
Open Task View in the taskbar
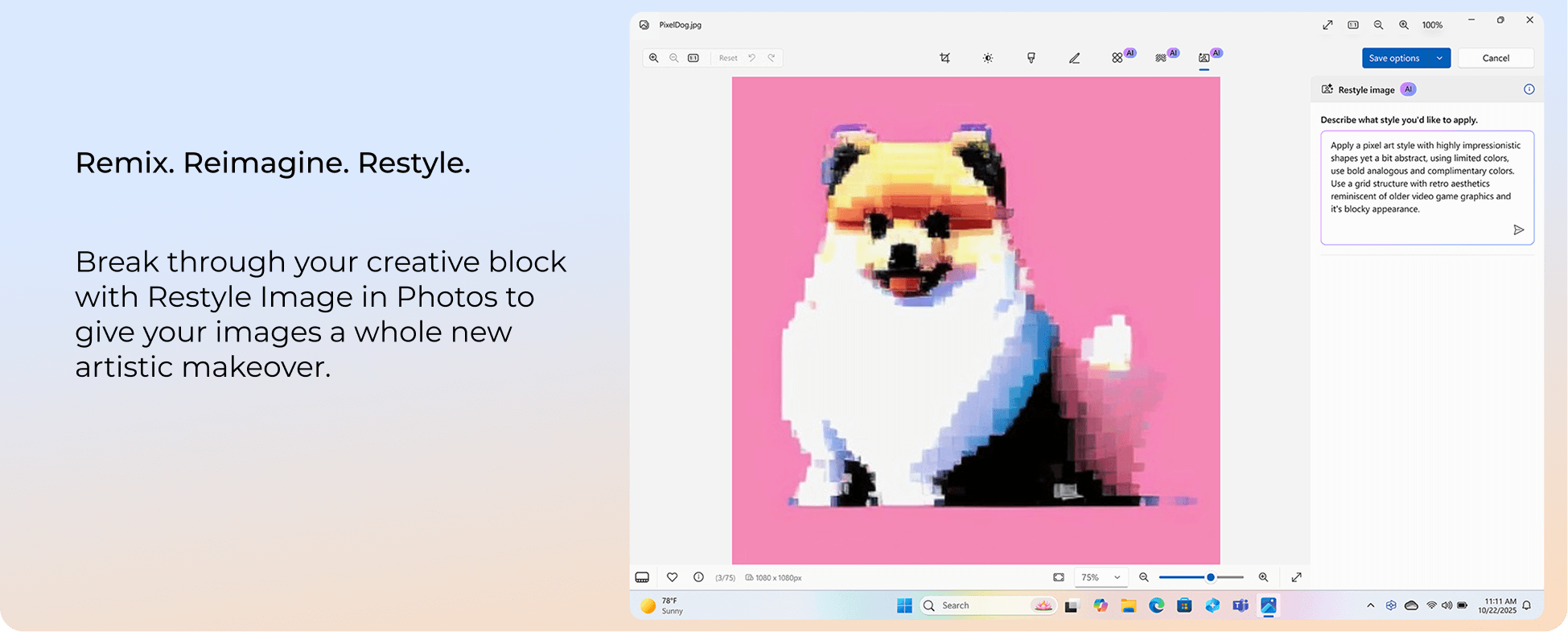tap(1072, 605)
